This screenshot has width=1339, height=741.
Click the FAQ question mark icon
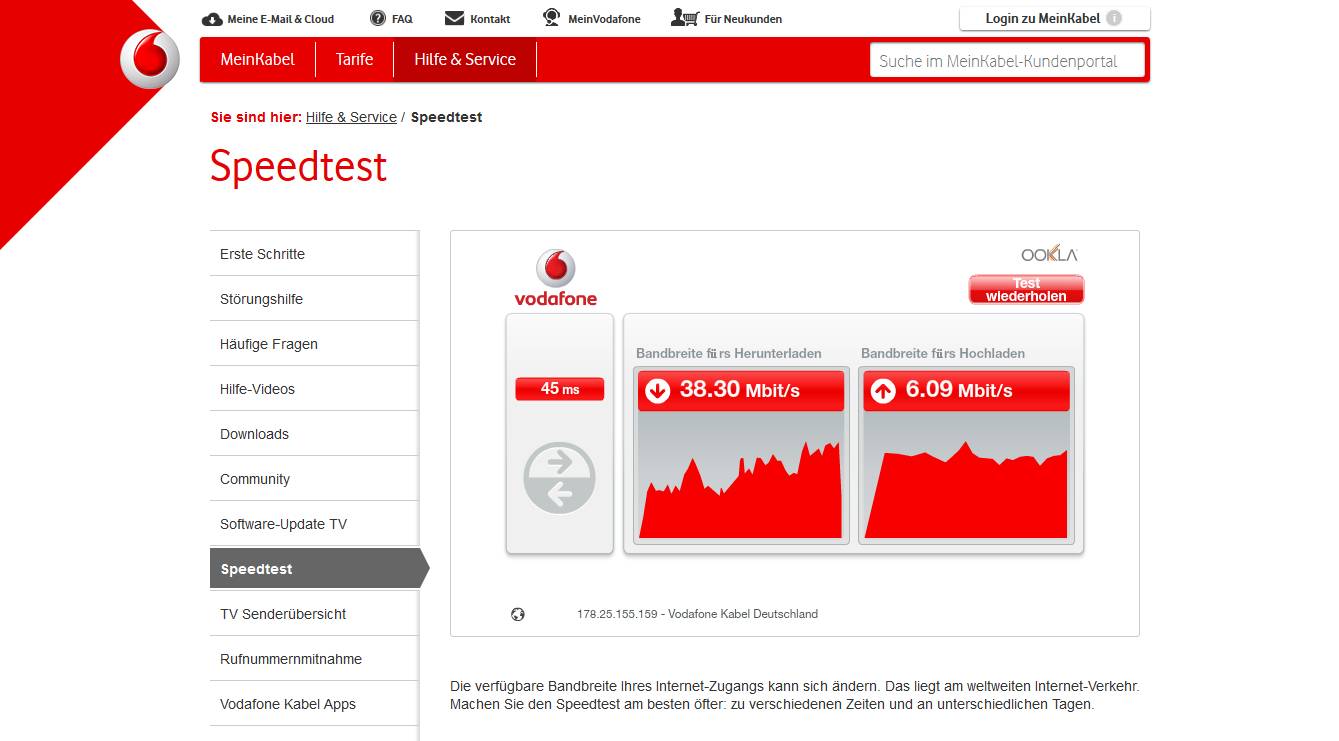click(x=378, y=18)
